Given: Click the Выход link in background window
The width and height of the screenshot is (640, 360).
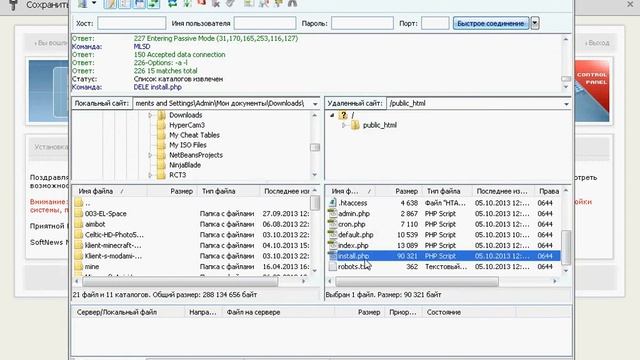Looking at the screenshot, I should tap(598, 43).
